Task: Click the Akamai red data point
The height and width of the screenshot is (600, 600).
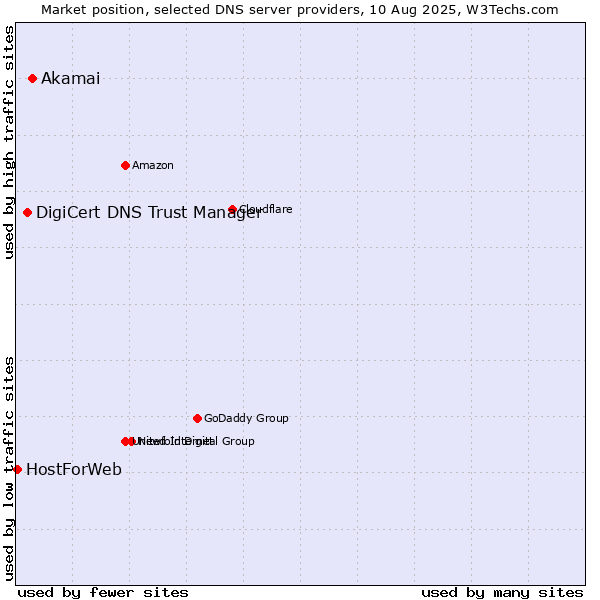Action: pyautogui.click(x=33, y=79)
